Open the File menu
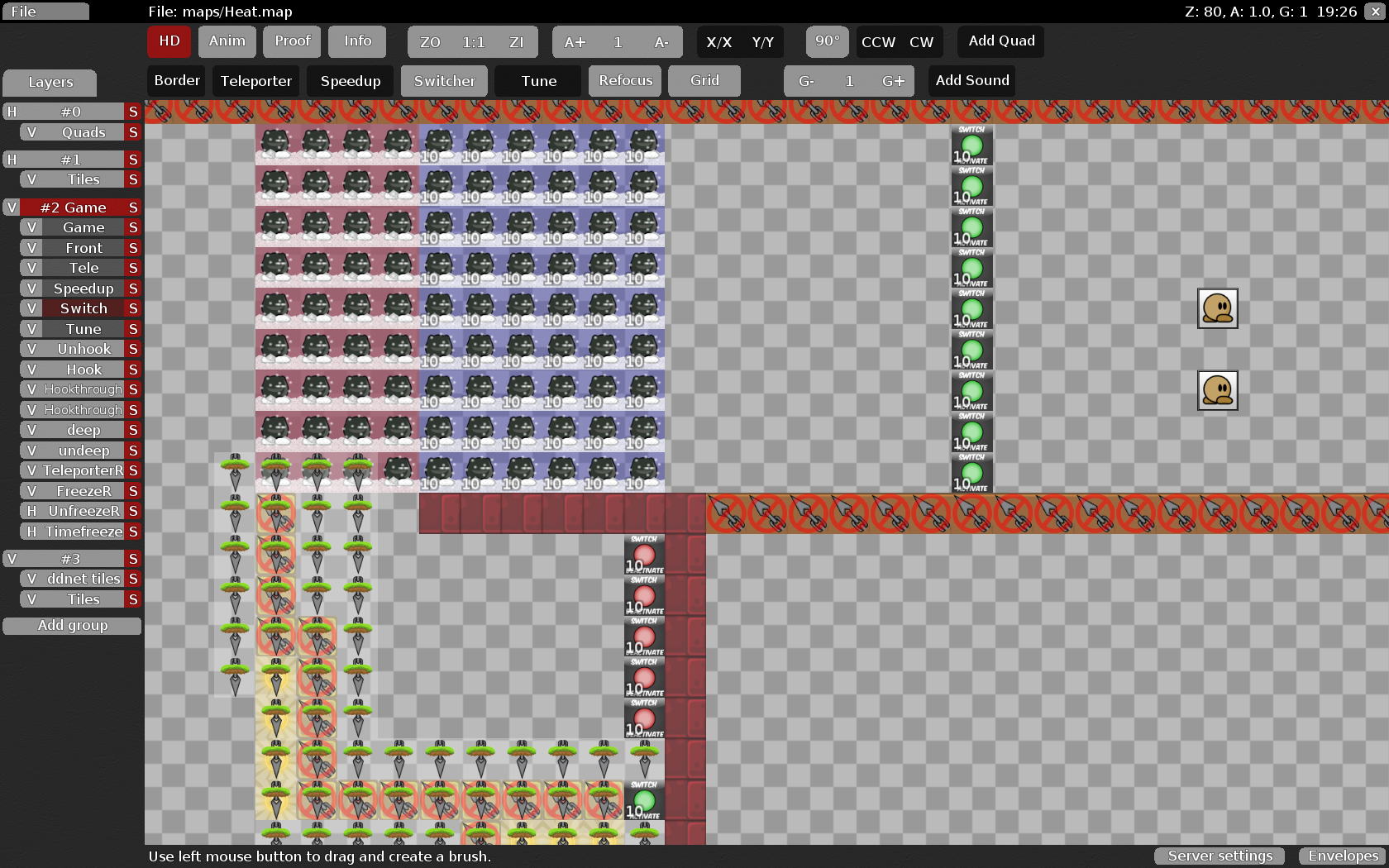The image size is (1389, 868). (45, 12)
